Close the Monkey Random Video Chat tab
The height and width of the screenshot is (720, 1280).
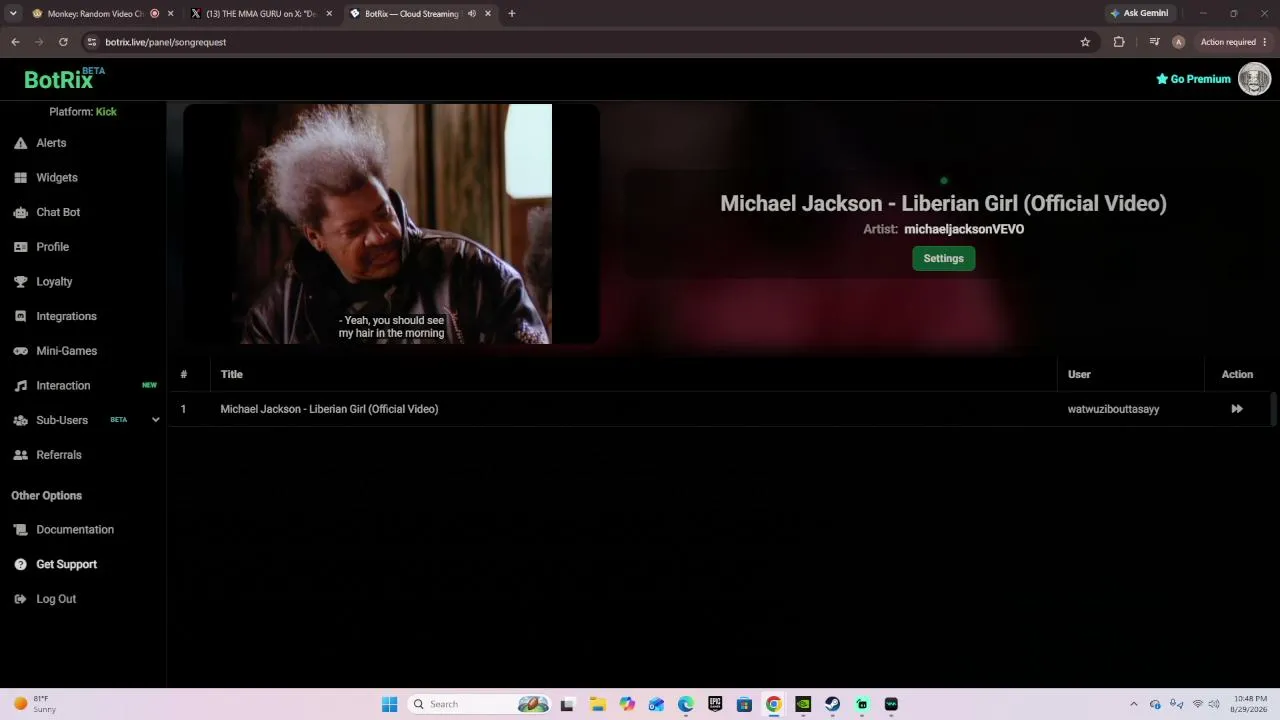[x=170, y=14]
